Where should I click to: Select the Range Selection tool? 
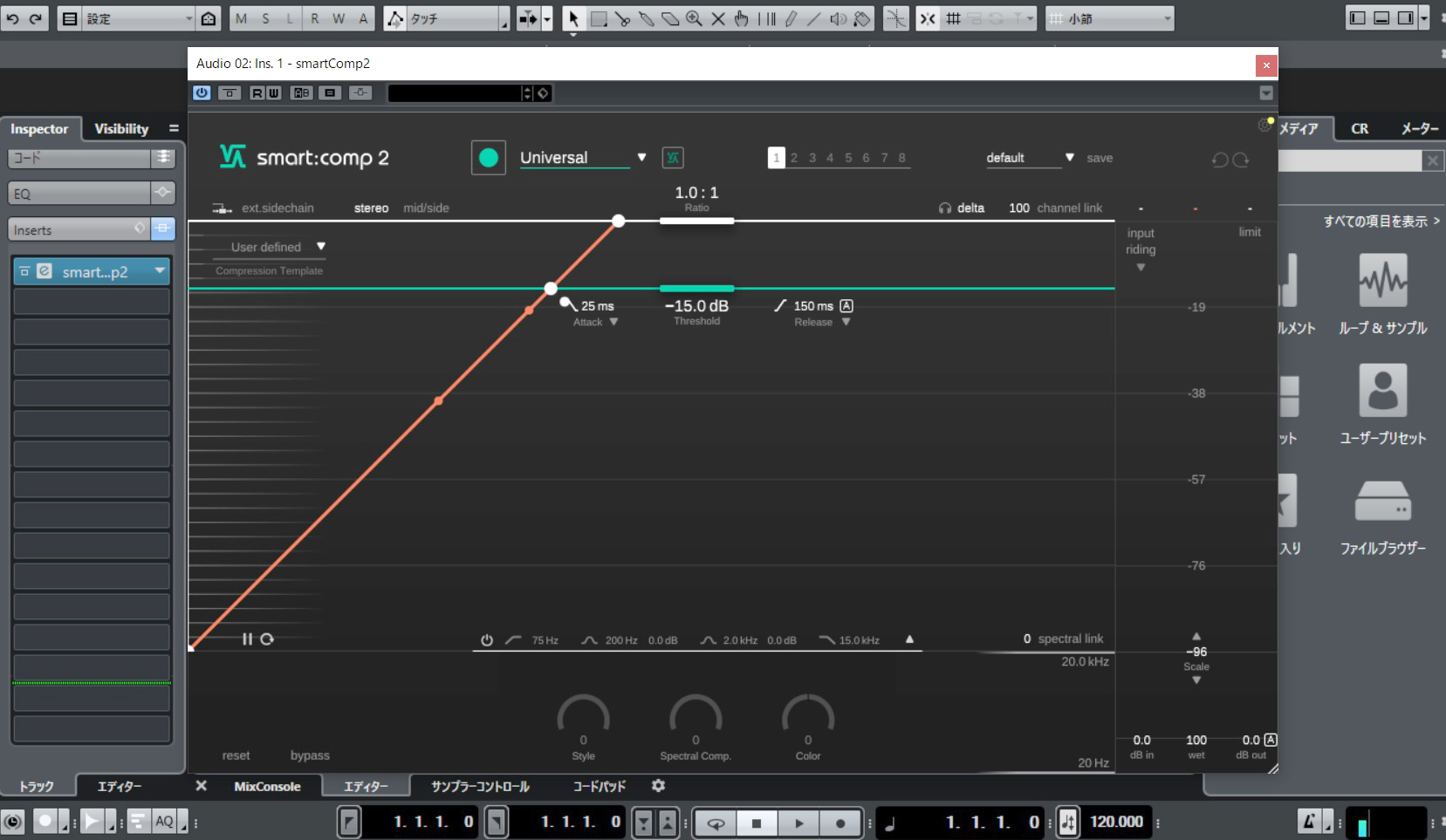[x=599, y=18]
